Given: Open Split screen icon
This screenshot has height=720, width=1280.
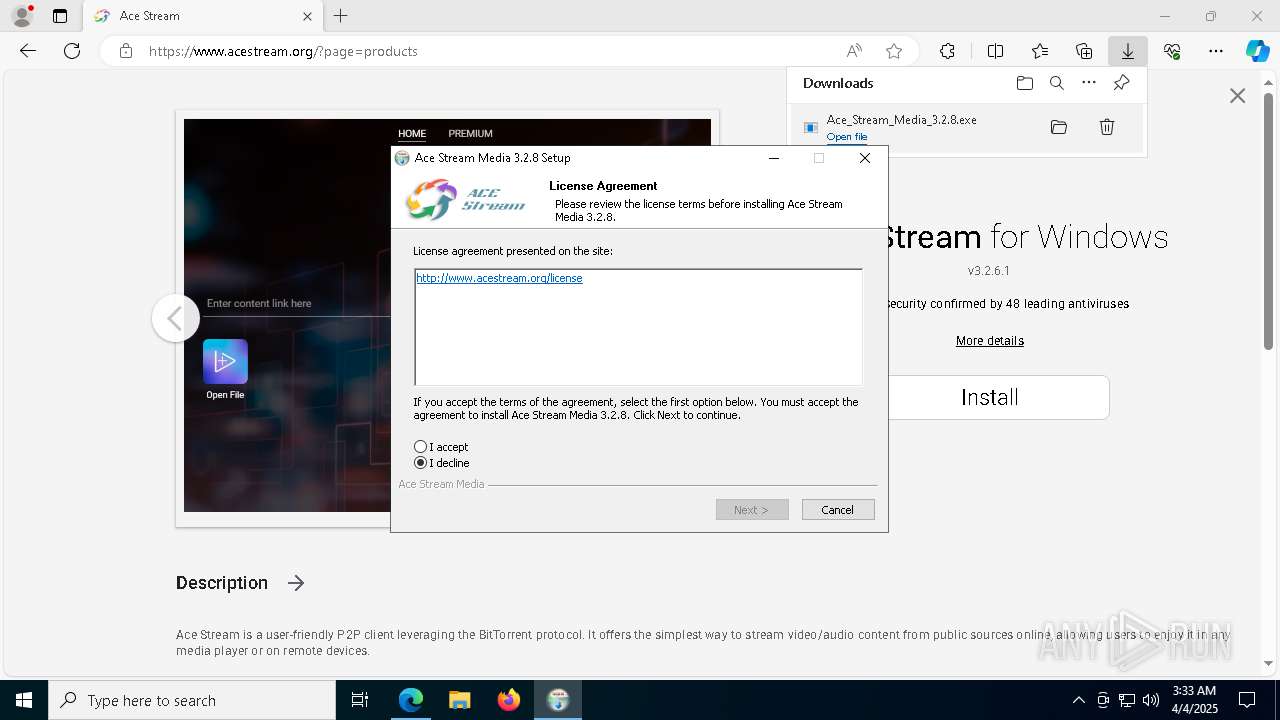Looking at the screenshot, I should pyautogui.click(x=996, y=51).
